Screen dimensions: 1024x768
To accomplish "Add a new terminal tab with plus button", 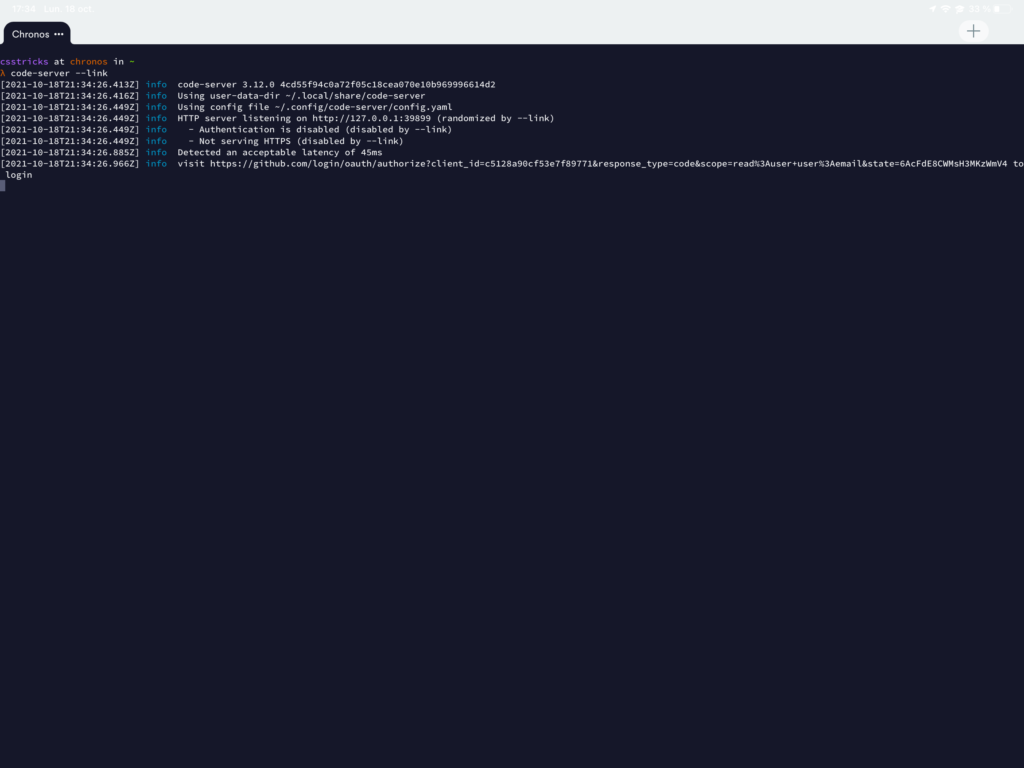I will coord(973,31).
